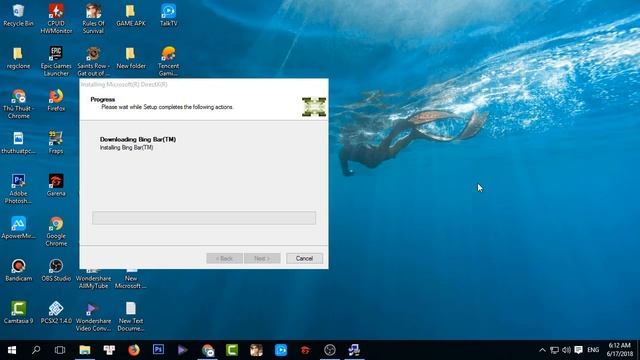This screenshot has height=360, width=640.
Task: Select the New Text Document file
Action: pos(131,316)
